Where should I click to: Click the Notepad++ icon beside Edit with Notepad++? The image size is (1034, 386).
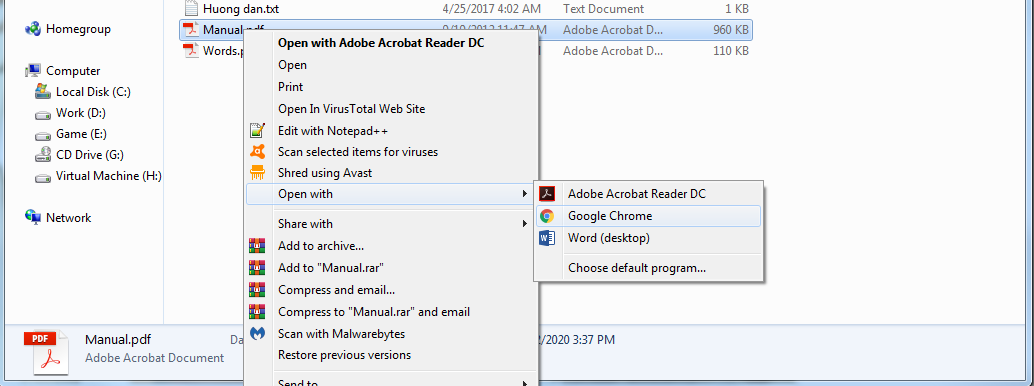coord(257,130)
